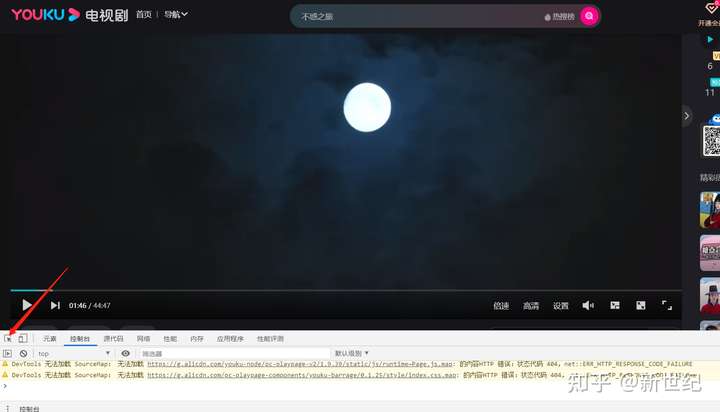720x412 pixels.
Task: Toggle the device emulation toolbar
Action: click(x=22, y=339)
